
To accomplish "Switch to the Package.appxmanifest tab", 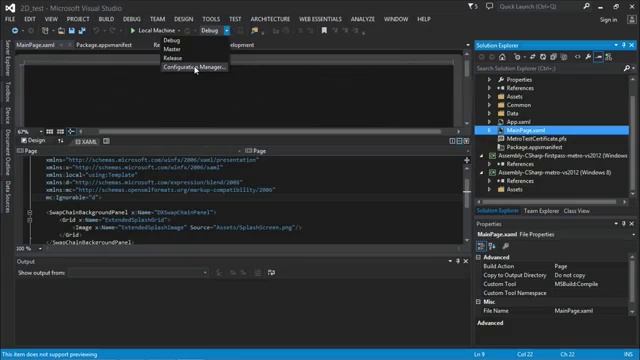I will click(x=104, y=45).
